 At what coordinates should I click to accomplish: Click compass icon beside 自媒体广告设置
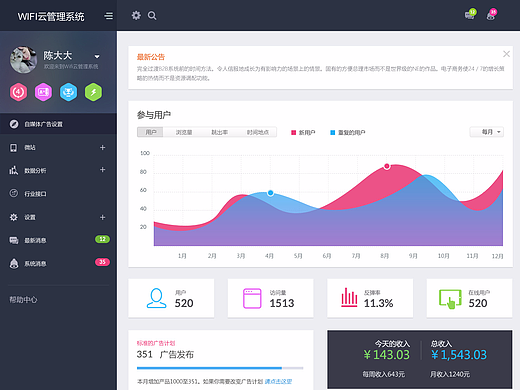point(14,124)
